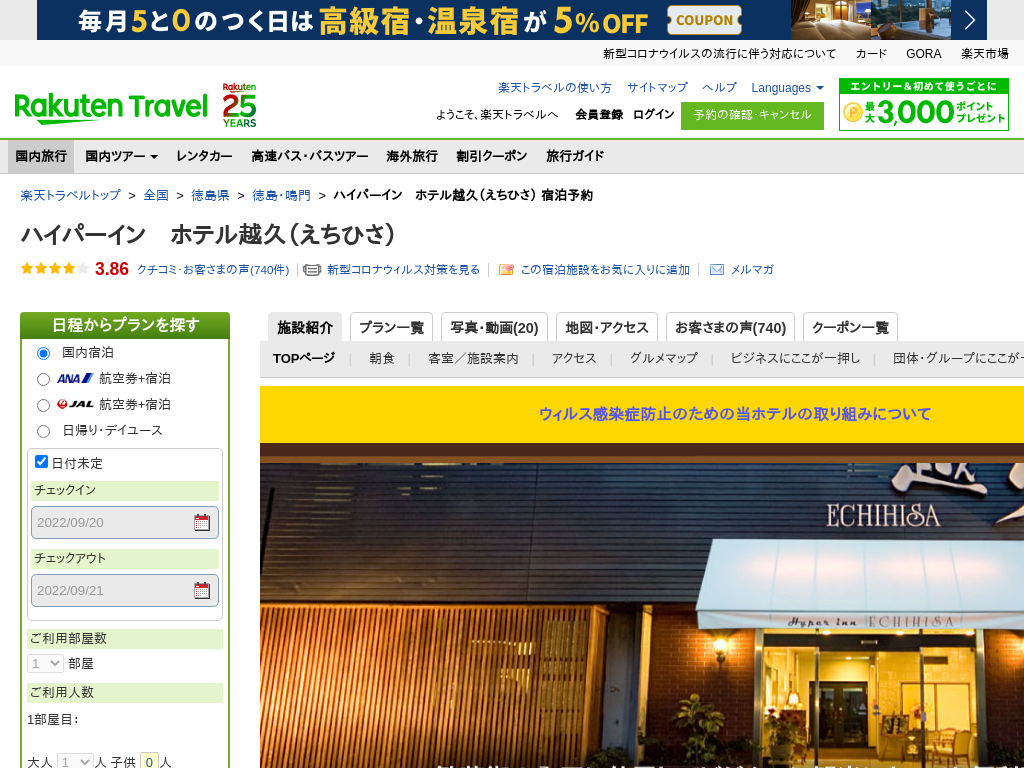Click the 25 Years anniversary badge
The image size is (1024, 768).
(x=239, y=105)
